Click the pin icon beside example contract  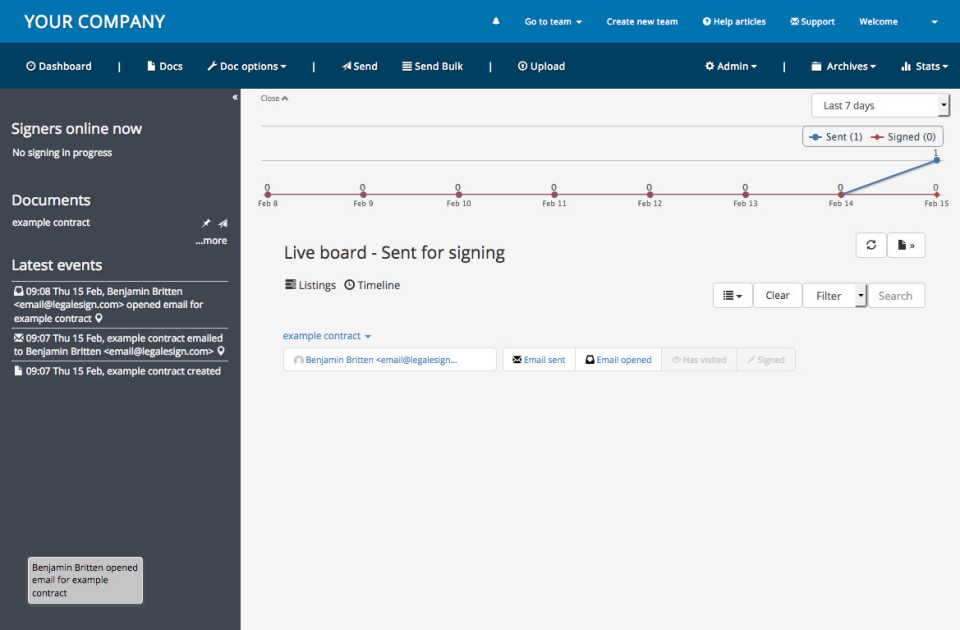[x=206, y=223]
